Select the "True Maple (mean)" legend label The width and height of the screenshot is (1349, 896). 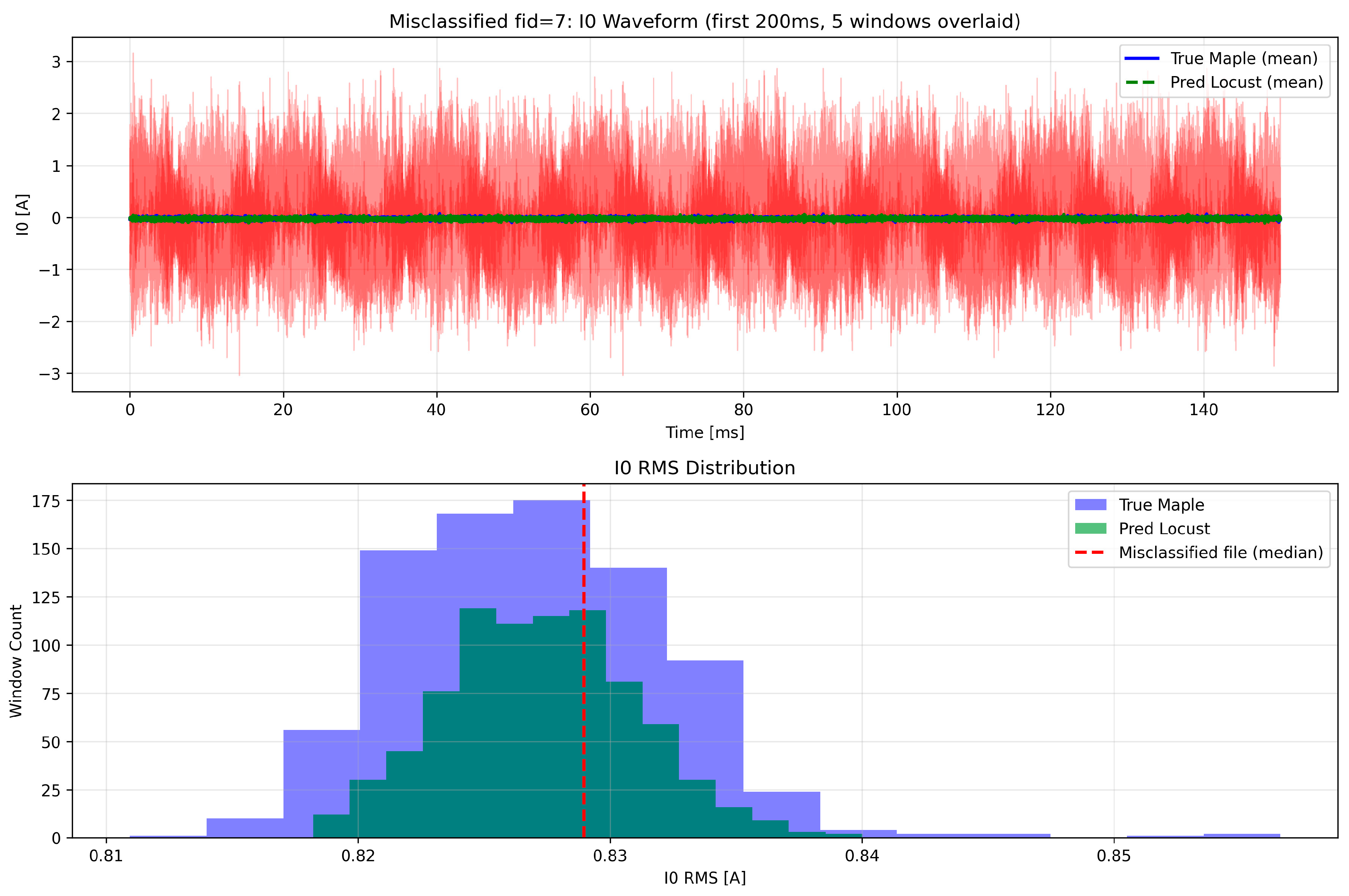tap(1244, 58)
